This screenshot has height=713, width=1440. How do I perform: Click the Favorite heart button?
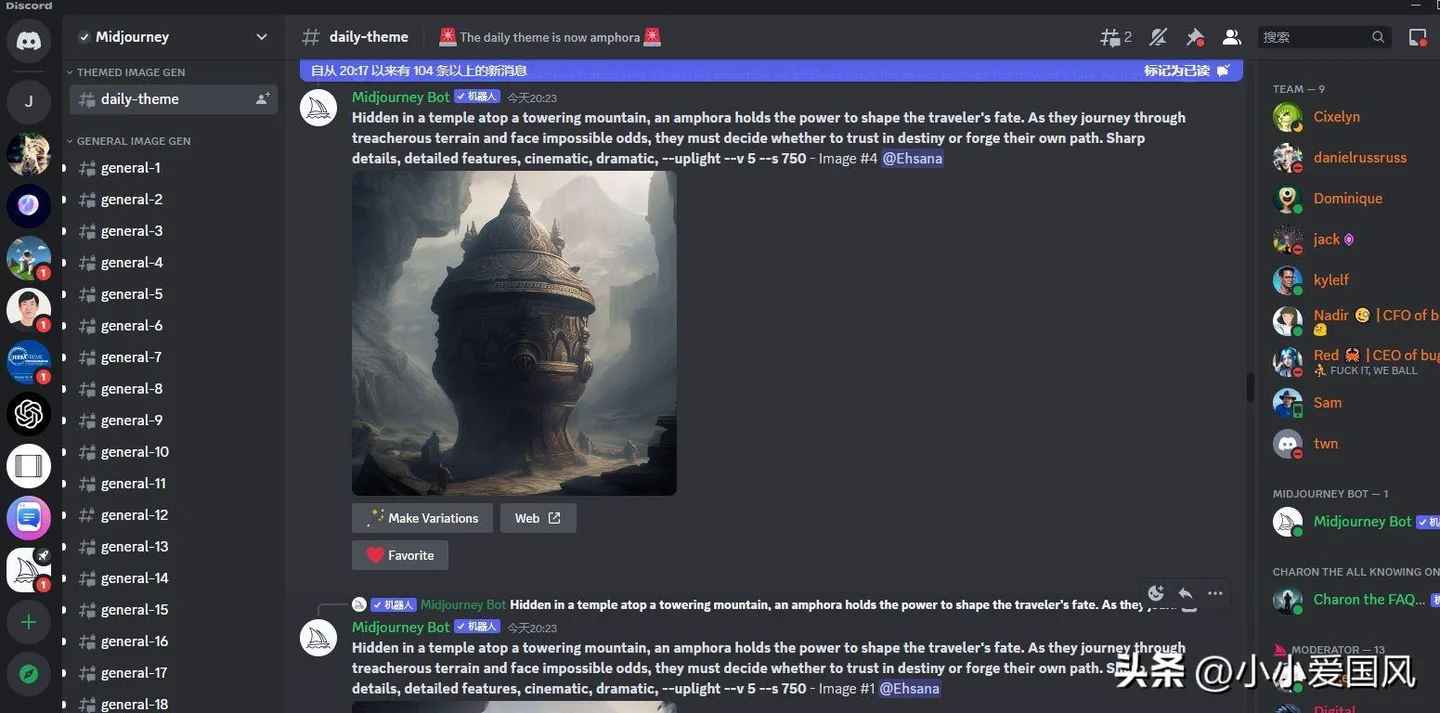[x=400, y=555]
